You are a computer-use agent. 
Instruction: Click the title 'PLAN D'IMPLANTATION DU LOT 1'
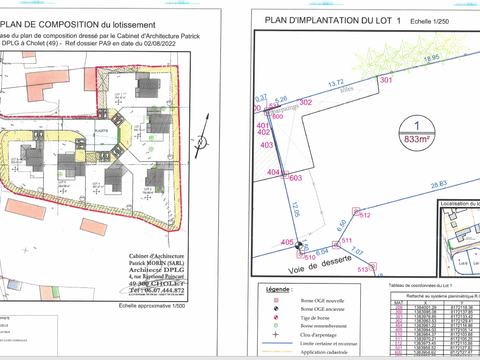(x=333, y=20)
